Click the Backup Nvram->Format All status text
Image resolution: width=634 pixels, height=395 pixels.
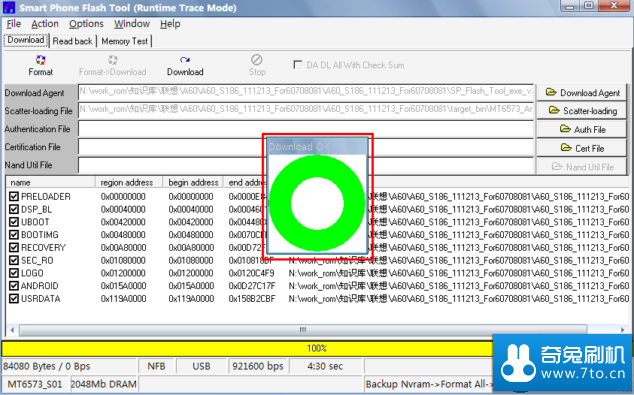tap(429, 384)
